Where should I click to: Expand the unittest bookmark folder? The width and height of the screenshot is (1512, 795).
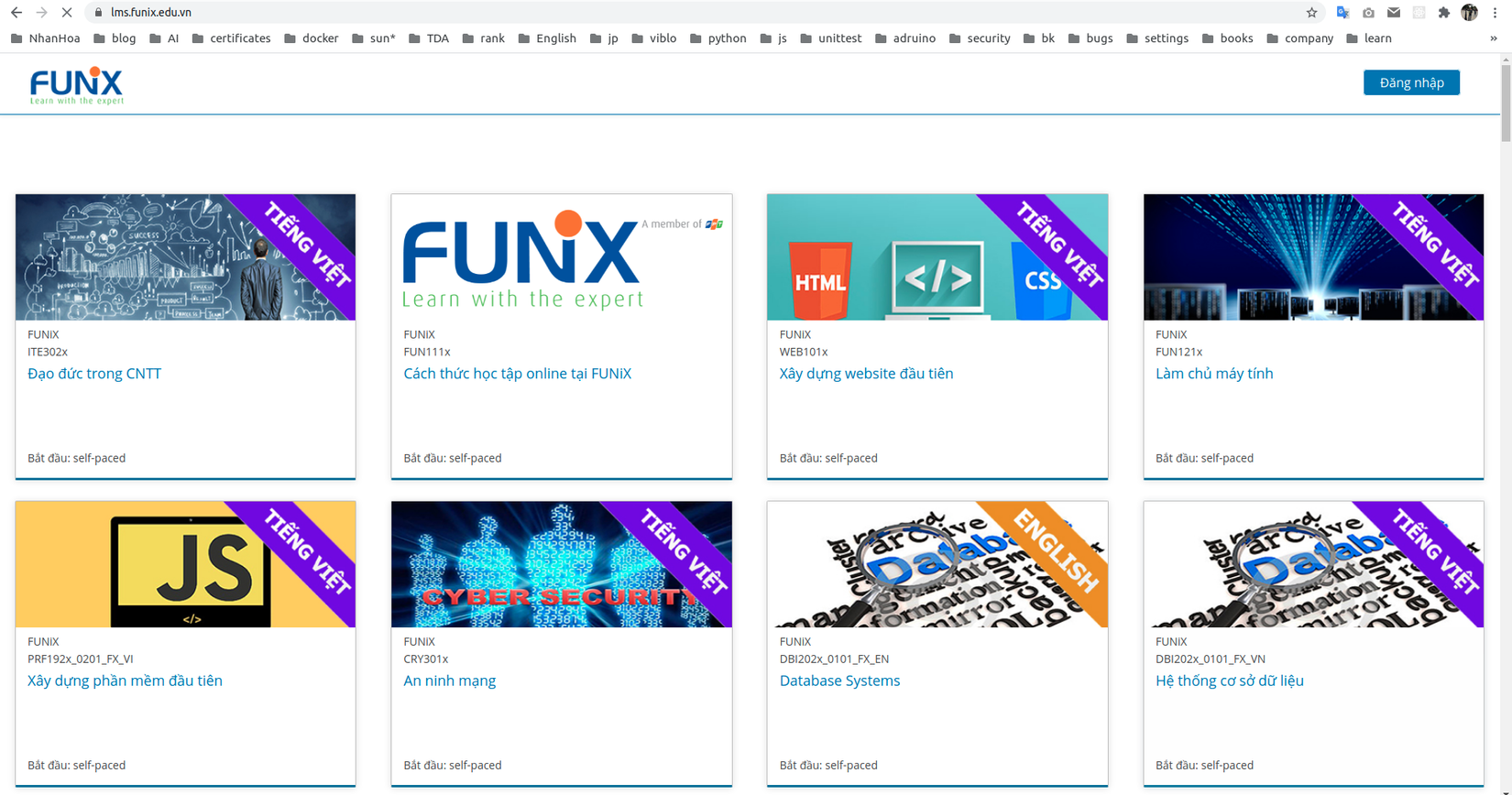point(830,38)
